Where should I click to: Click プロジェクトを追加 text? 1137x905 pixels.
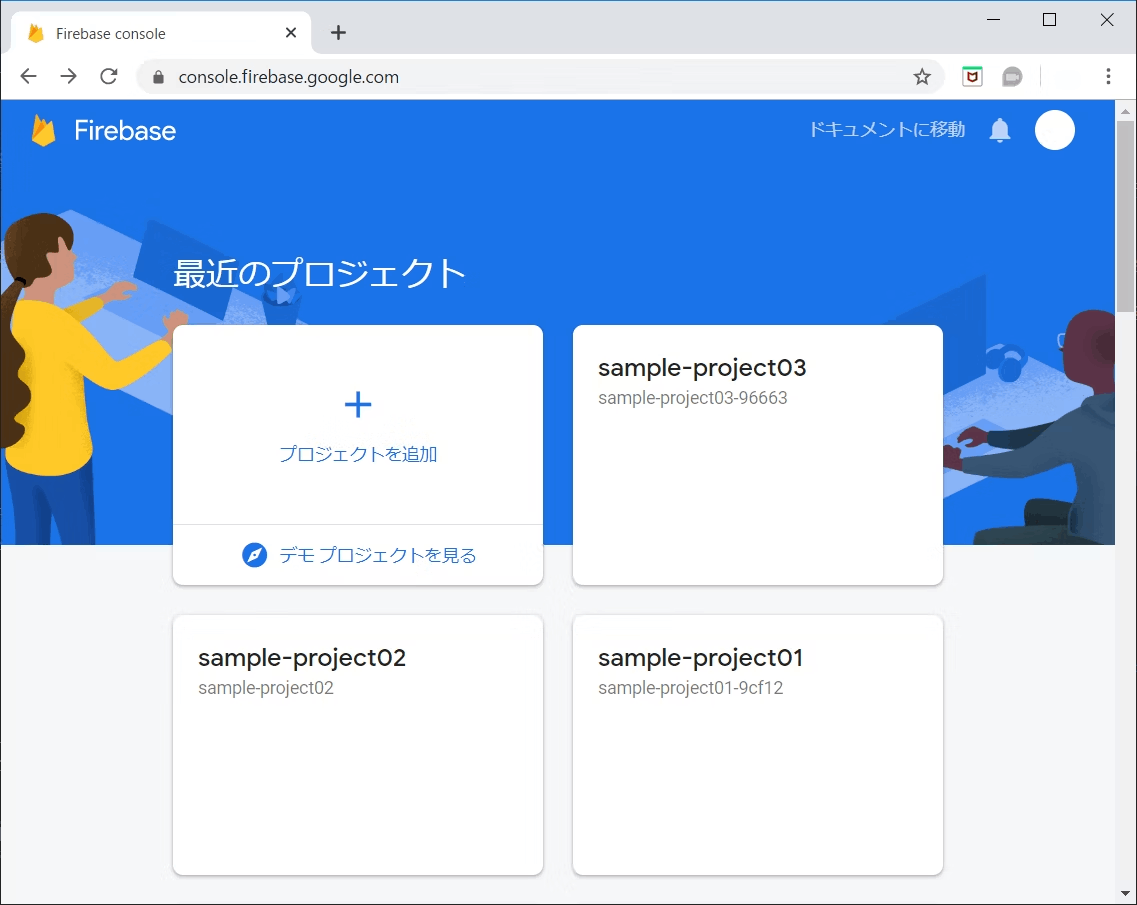coord(358,454)
